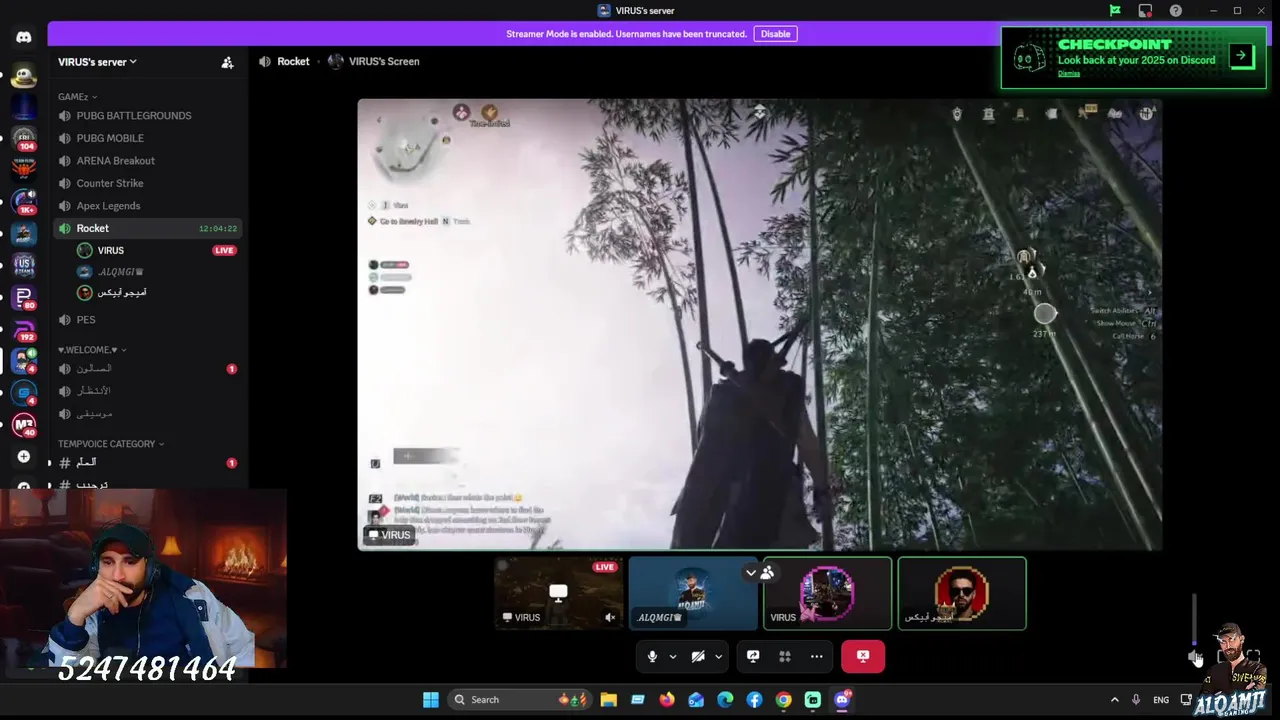Image resolution: width=1280 pixels, height=720 pixels.
Task: Open the Windows Start menu
Action: coord(430,700)
